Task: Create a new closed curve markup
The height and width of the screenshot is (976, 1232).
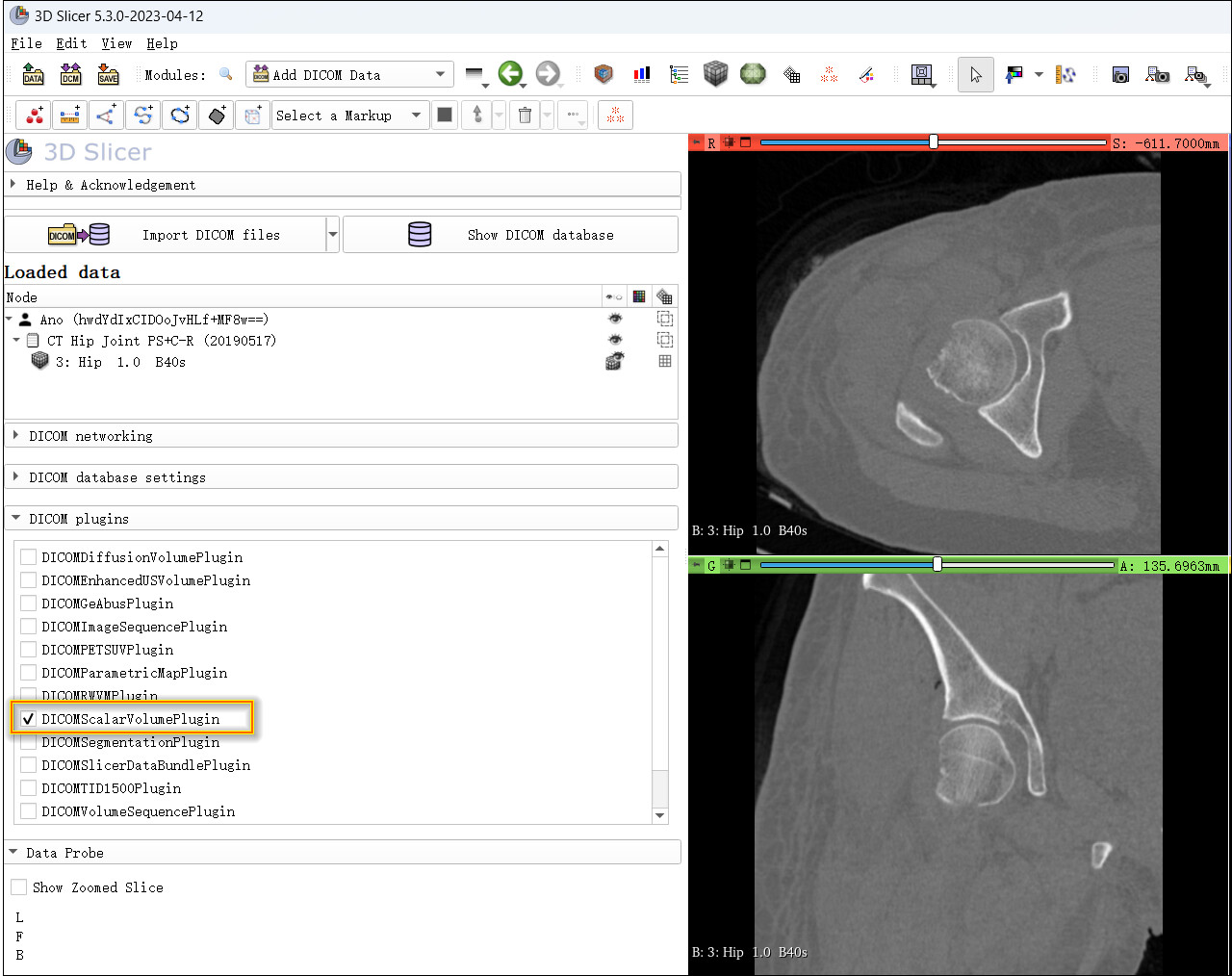Action: 179,116
